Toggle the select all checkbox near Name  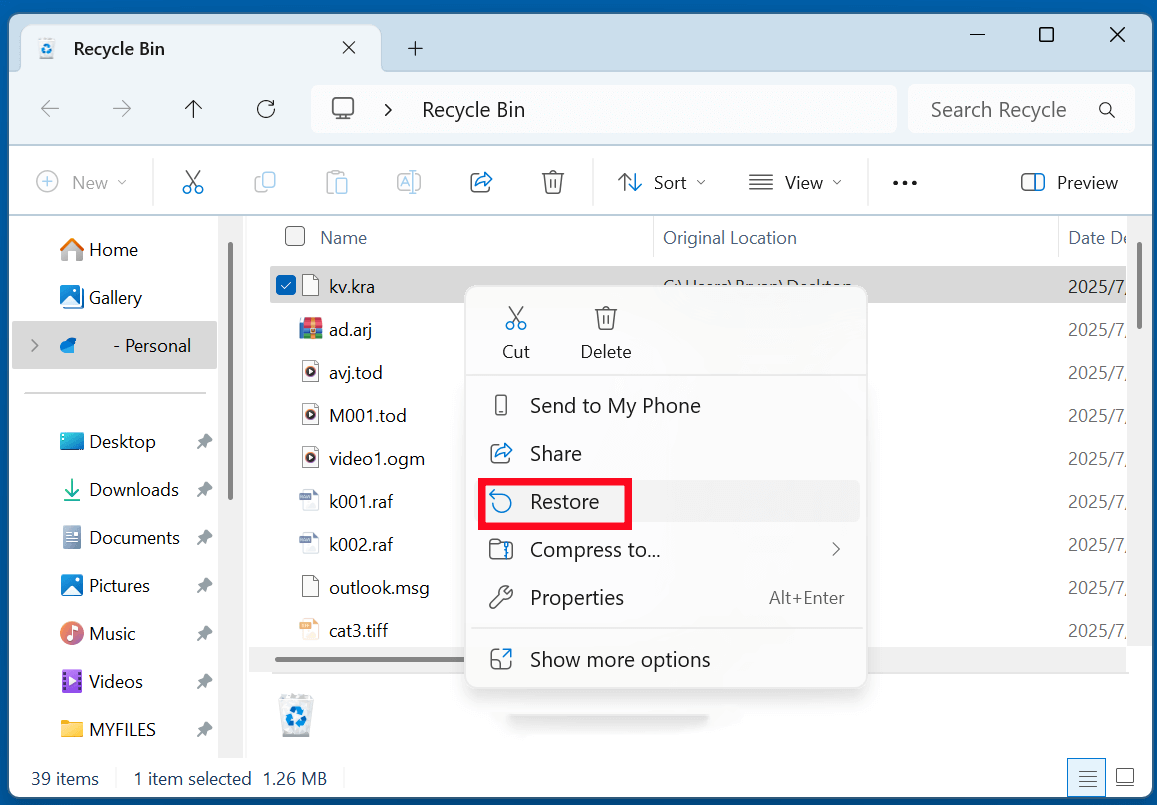point(295,237)
